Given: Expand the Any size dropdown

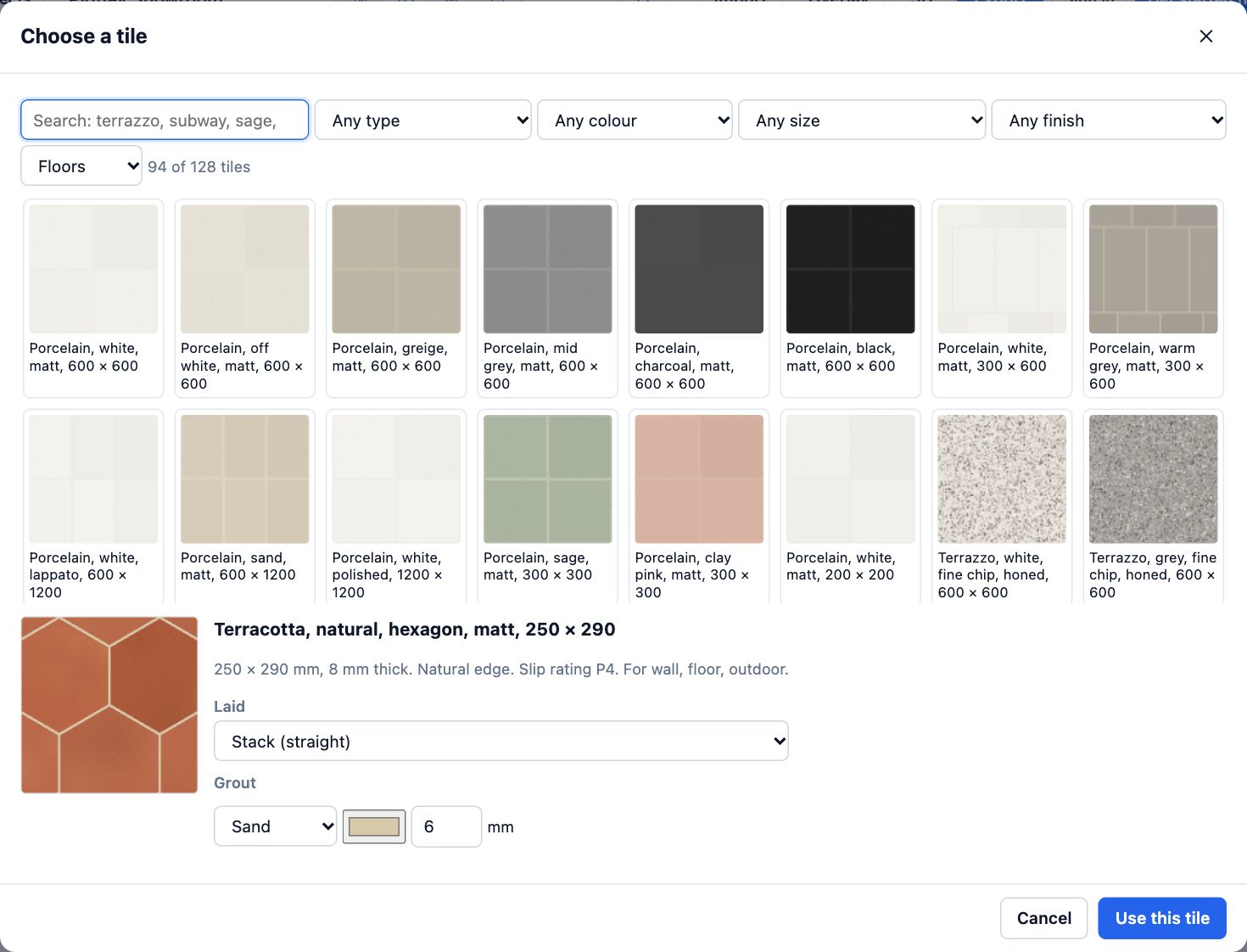Looking at the screenshot, I should tap(862, 120).
